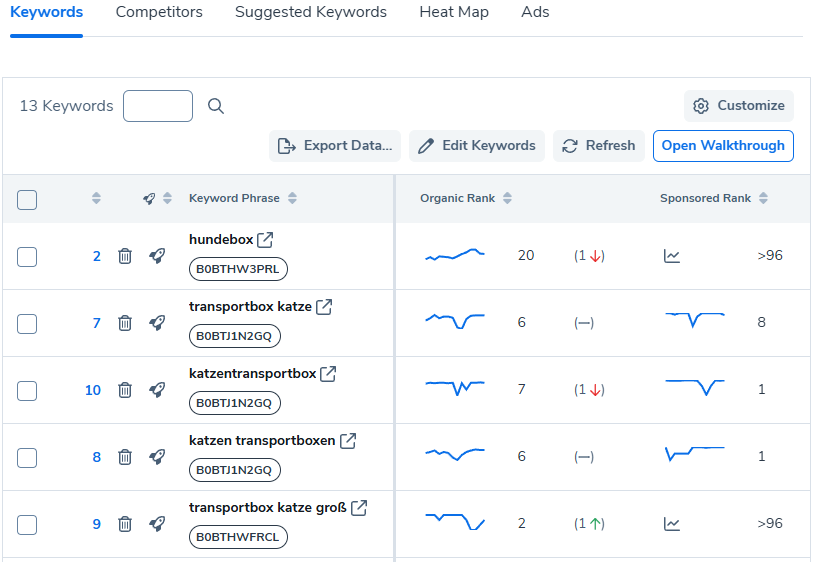Screen dimensions: 814x562
Task: Check the select-all header checkbox
Action: point(27,200)
